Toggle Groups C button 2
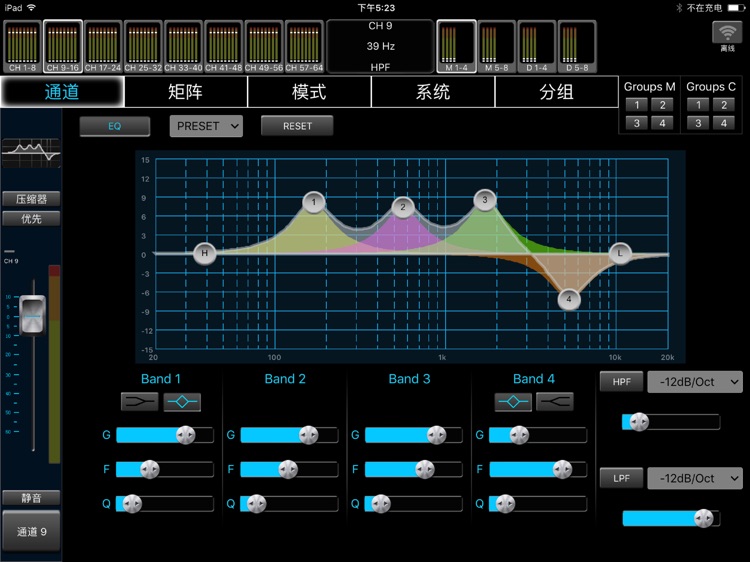 pos(724,105)
